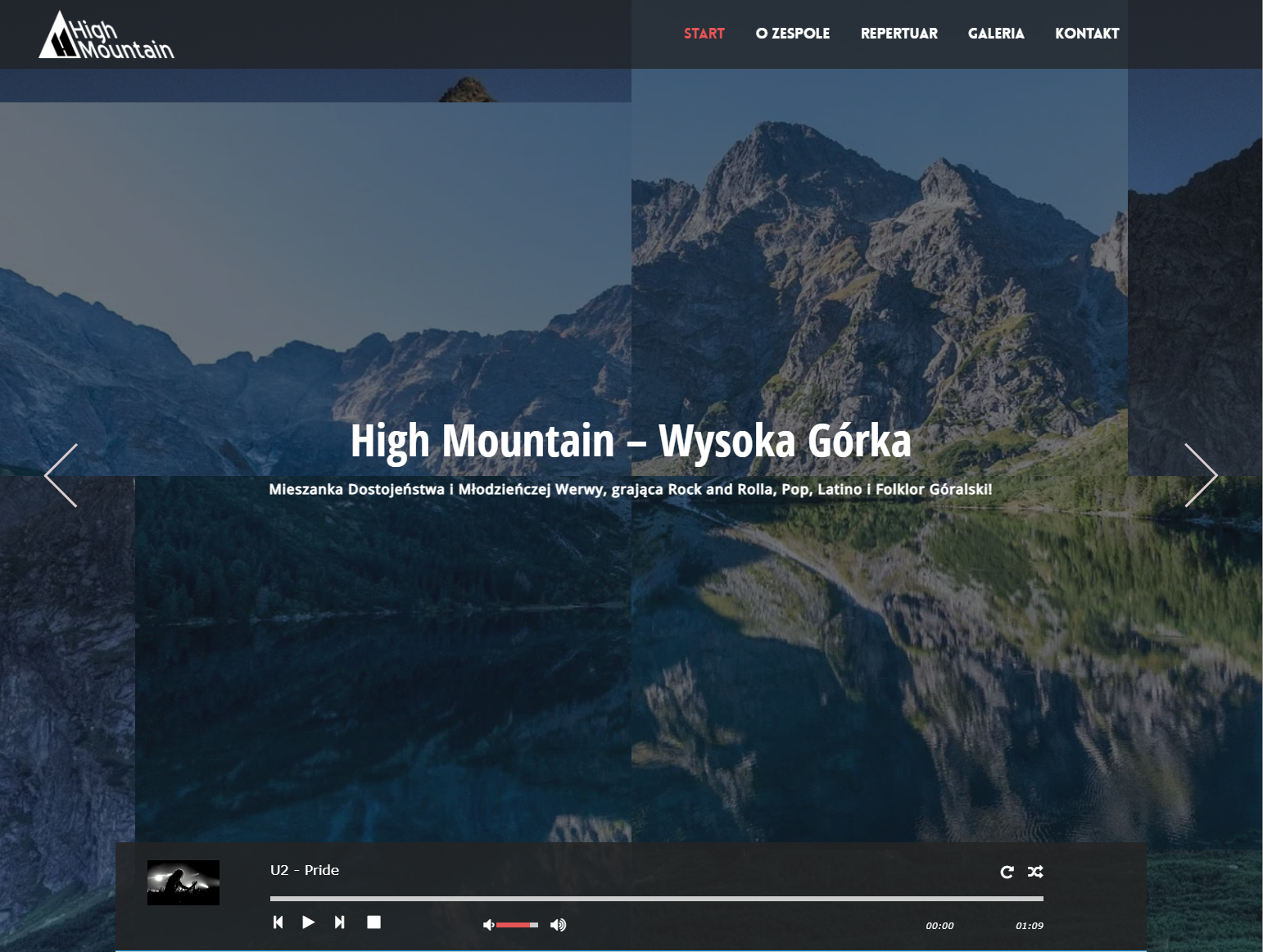Show the previous slide with left arrow
Screen dimensions: 1263x952
(61, 475)
